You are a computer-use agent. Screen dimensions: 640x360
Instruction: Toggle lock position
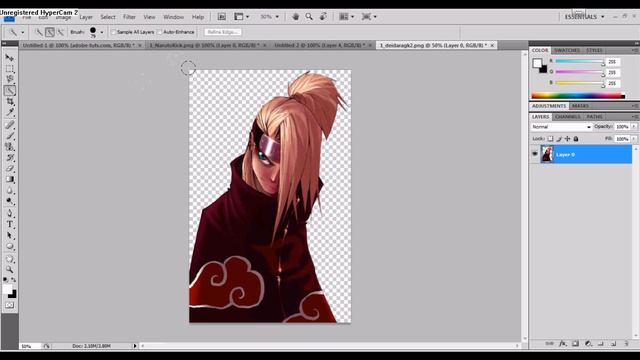click(x=567, y=139)
